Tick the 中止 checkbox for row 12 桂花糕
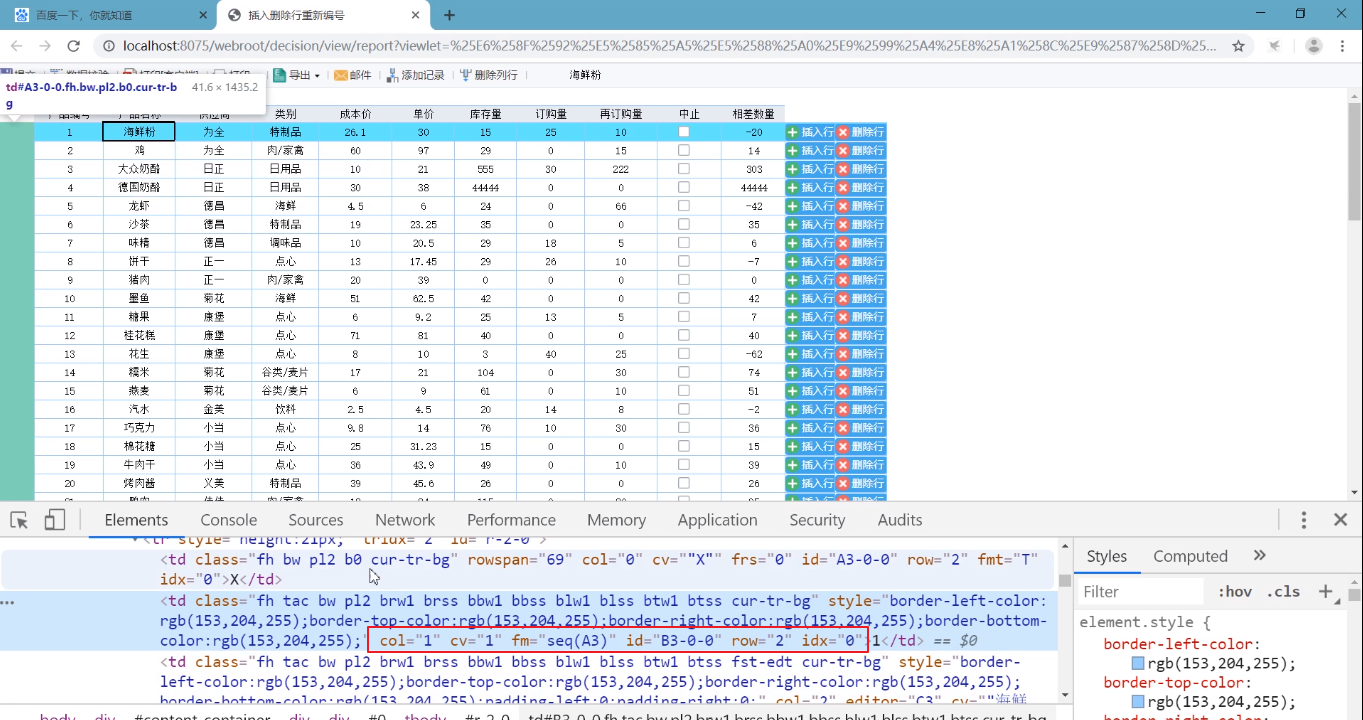 (684, 335)
